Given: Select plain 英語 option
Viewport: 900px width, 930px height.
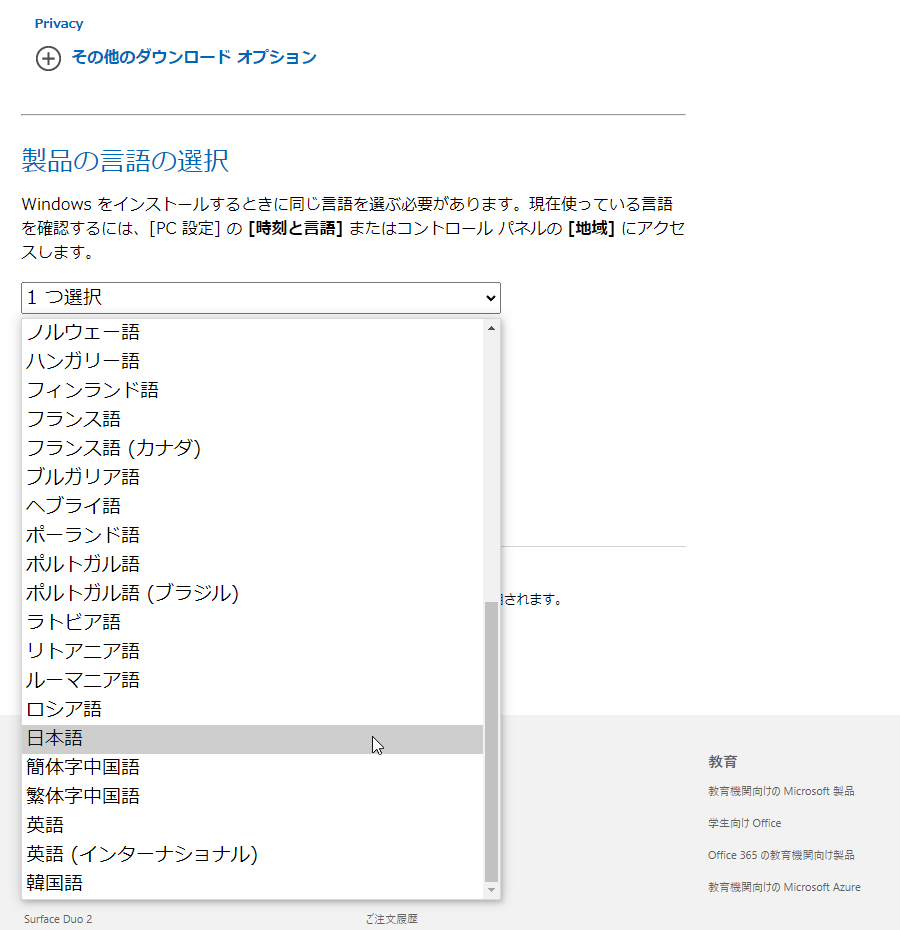Looking at the screenshot, I should tap(252, 826).
